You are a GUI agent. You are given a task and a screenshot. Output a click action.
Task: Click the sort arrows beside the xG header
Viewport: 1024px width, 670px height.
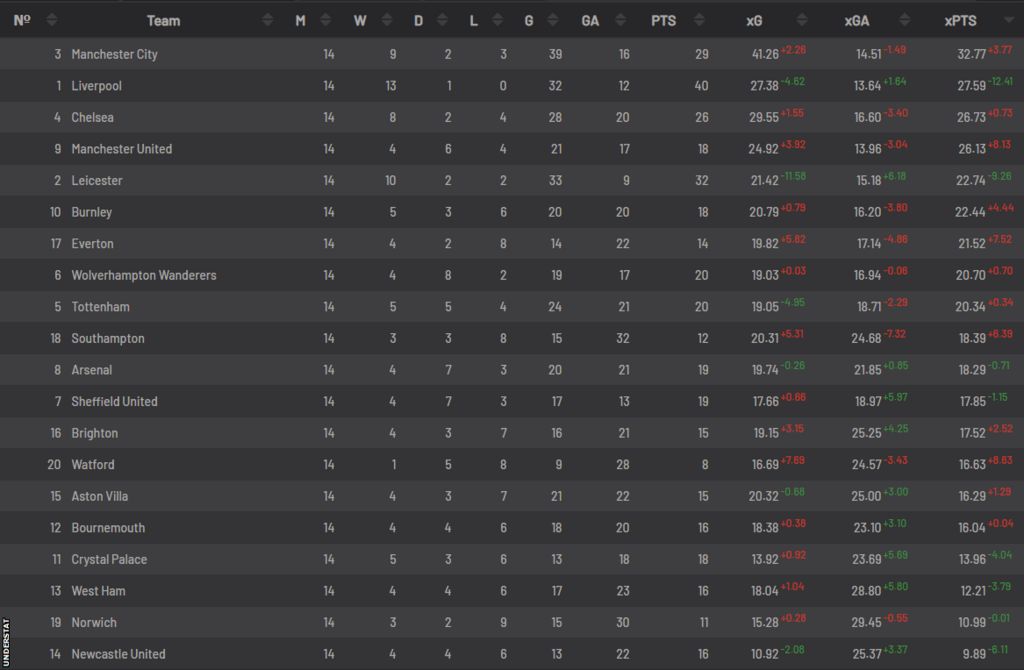point(801,17)
